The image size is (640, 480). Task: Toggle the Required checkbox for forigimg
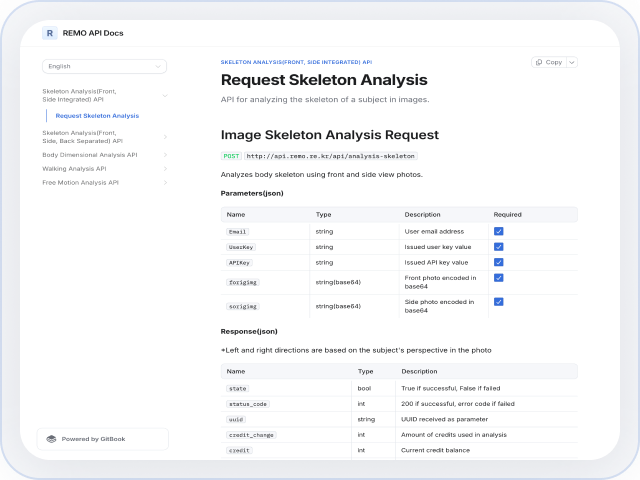pyautogui.click(x=498, y=278)
